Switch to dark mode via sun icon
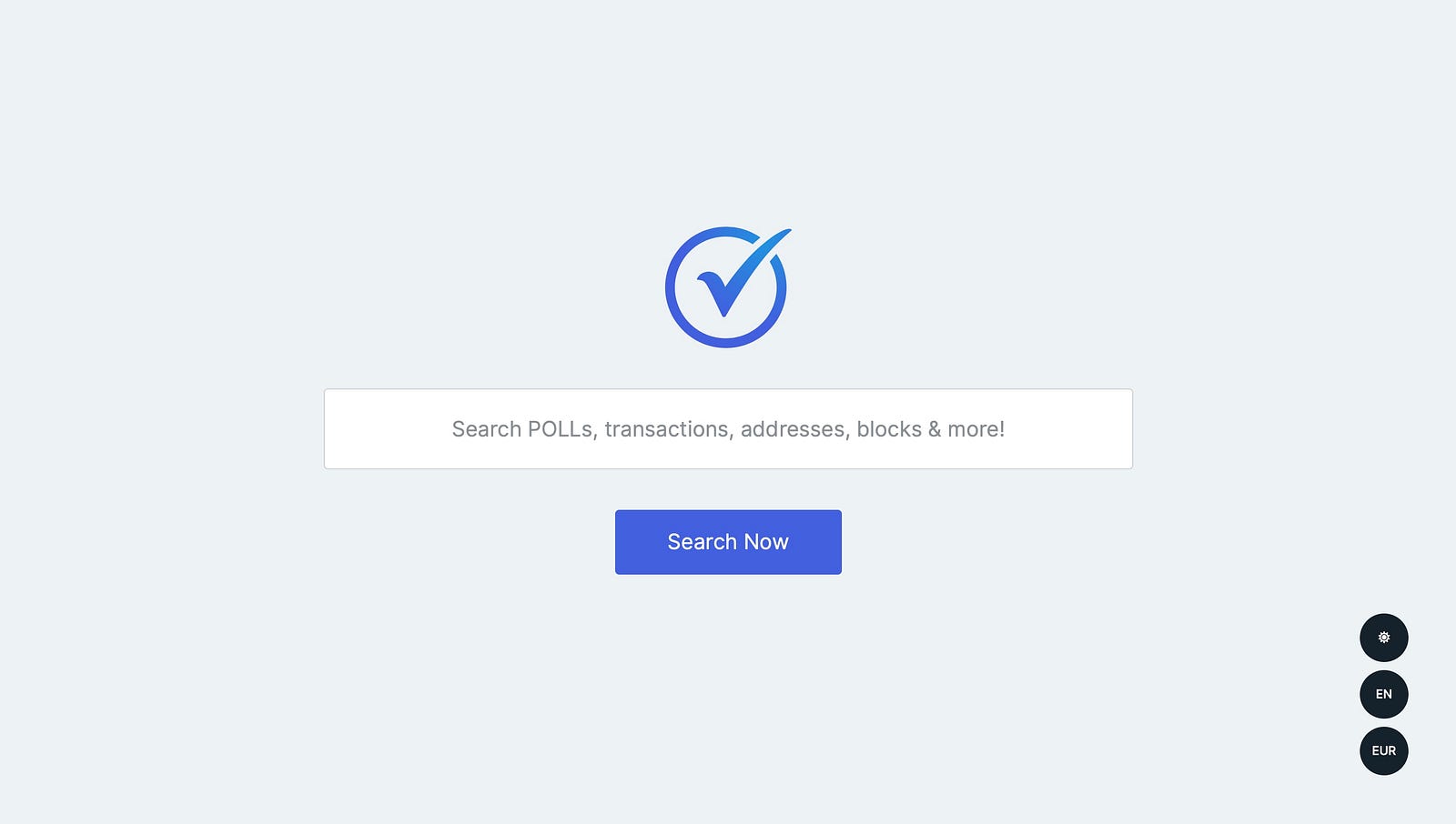The height and width of the screenshot is (824, 1456). (1383, 638)
